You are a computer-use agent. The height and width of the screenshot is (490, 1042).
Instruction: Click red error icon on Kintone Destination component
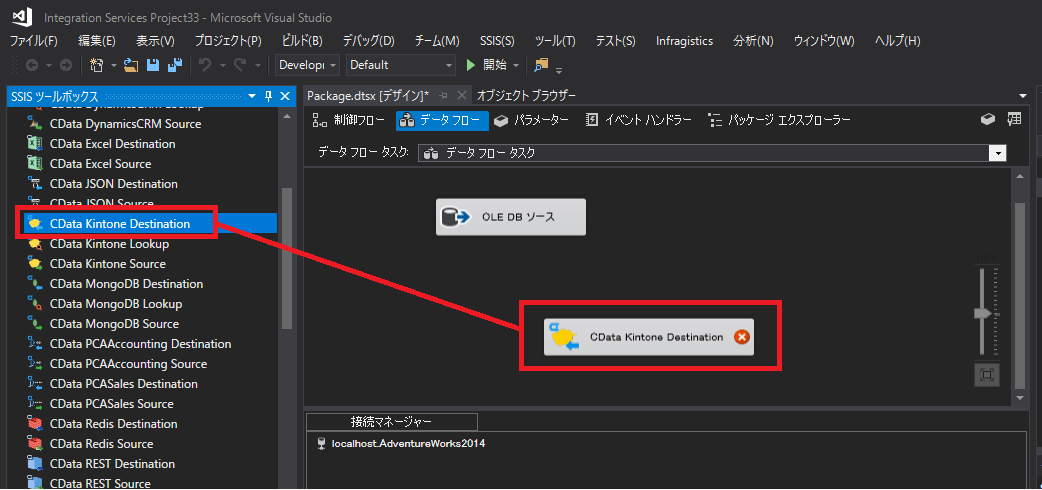point(742,337)
